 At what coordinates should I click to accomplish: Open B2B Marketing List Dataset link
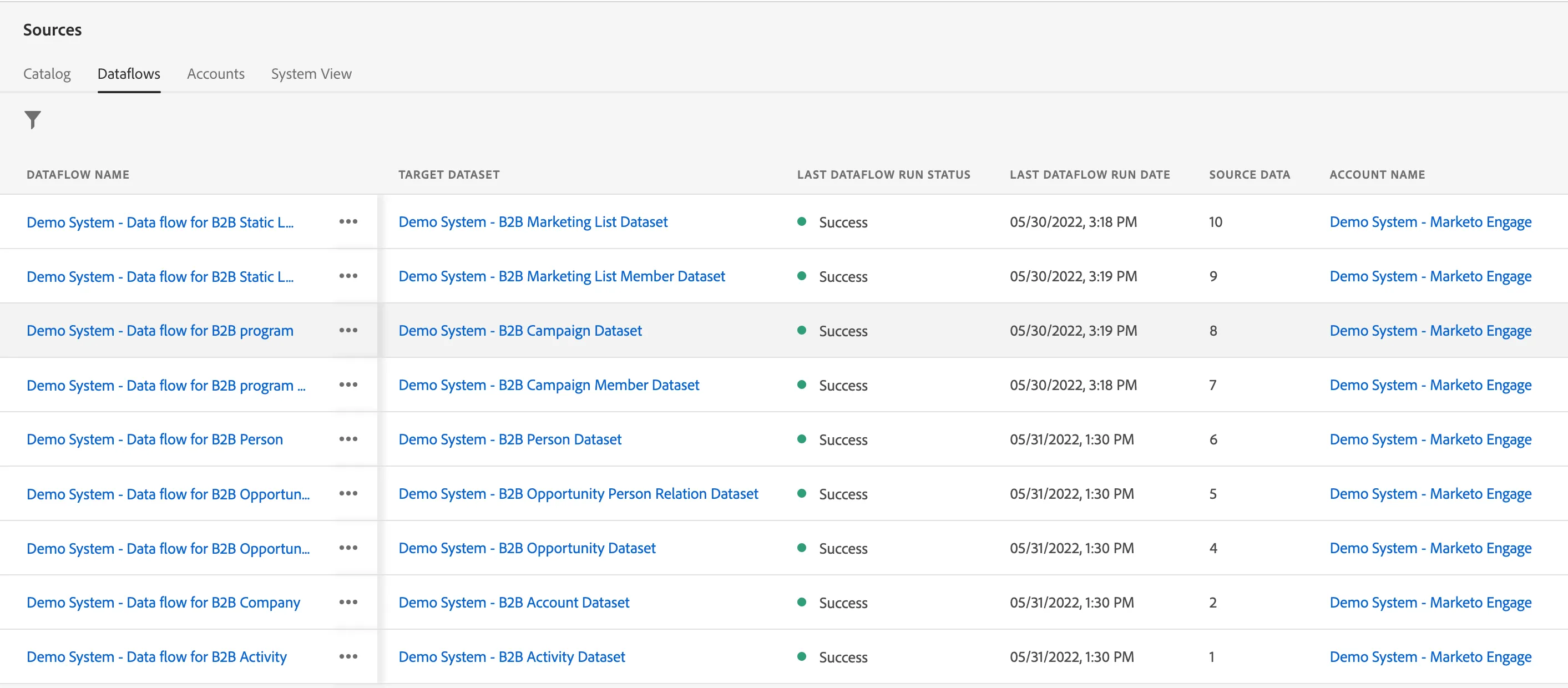[x=533, y=222]
